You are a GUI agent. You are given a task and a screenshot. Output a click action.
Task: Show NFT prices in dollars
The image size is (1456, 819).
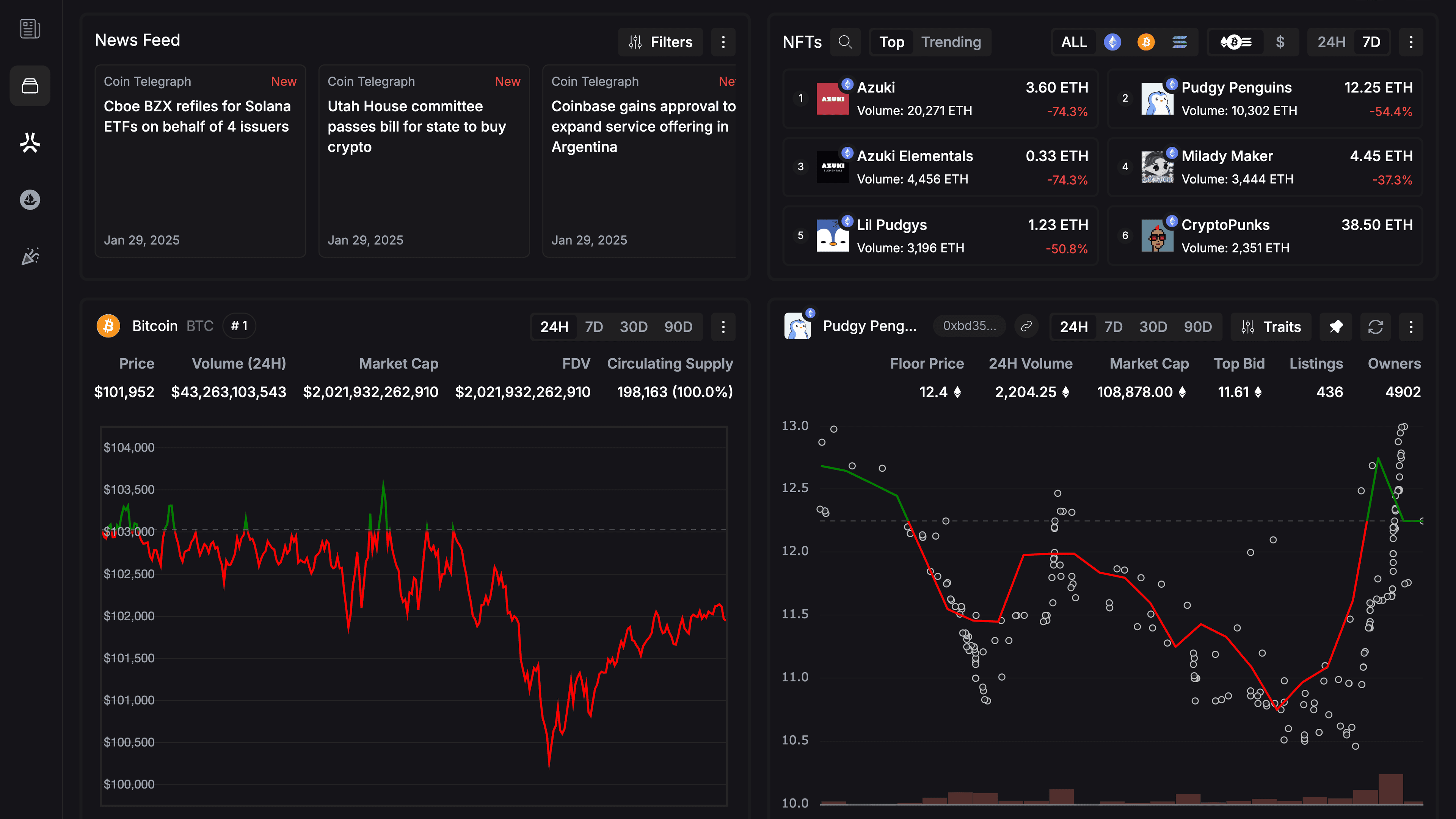tap(1280, 42)
